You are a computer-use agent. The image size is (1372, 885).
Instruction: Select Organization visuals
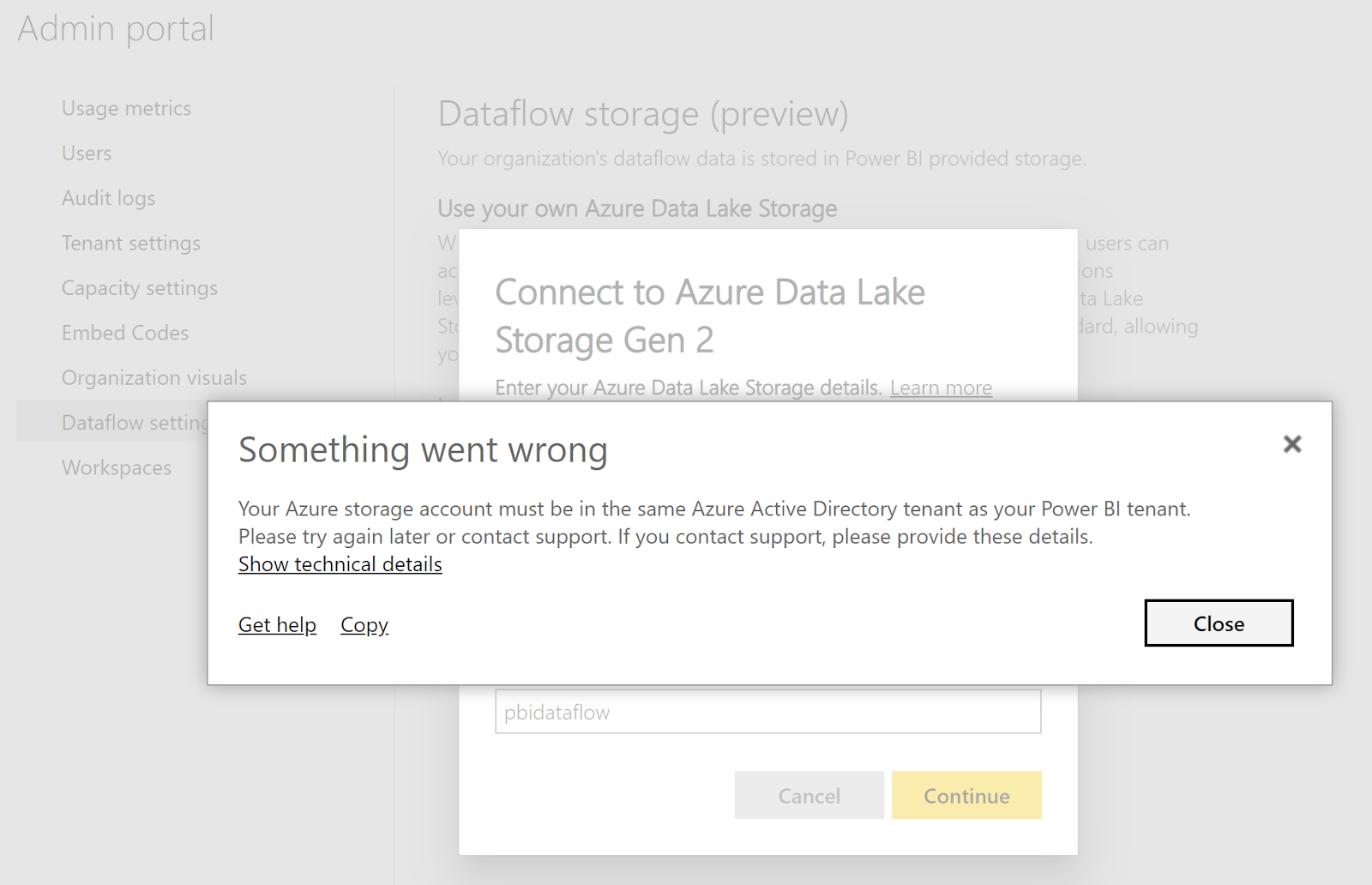[153, 377]
